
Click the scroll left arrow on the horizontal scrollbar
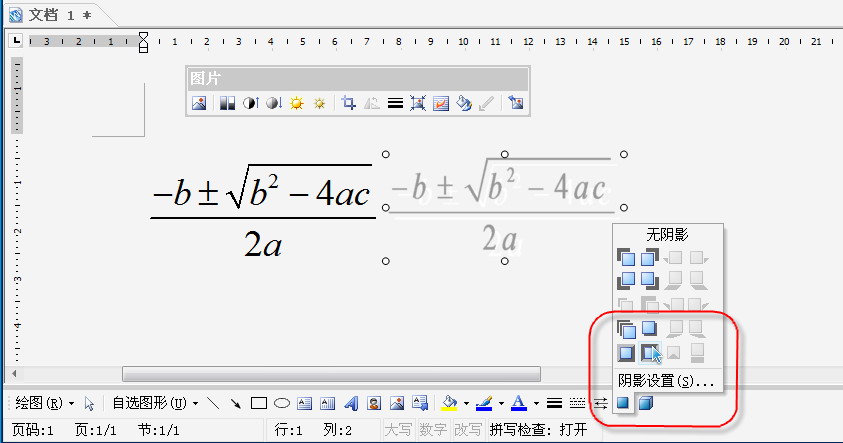tap(15, 374)
